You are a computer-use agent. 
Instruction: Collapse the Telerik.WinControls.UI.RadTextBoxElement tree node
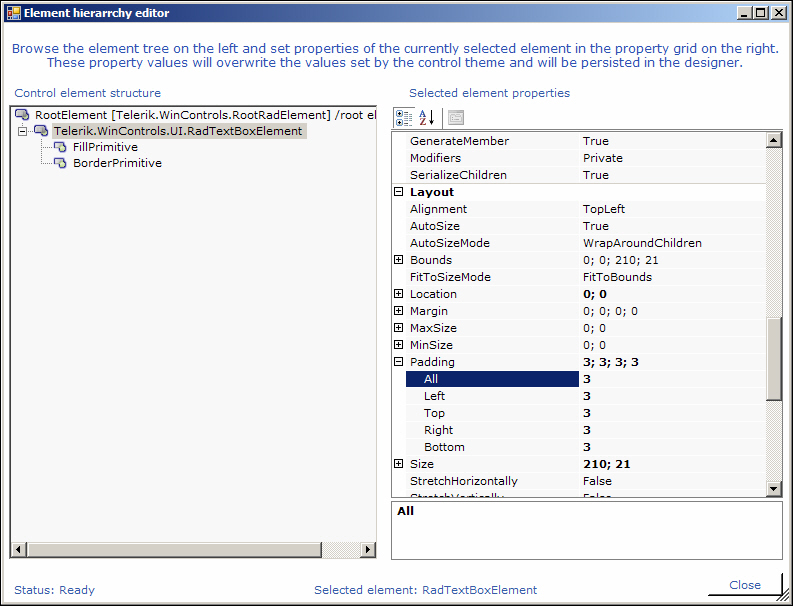click(22, 131)
